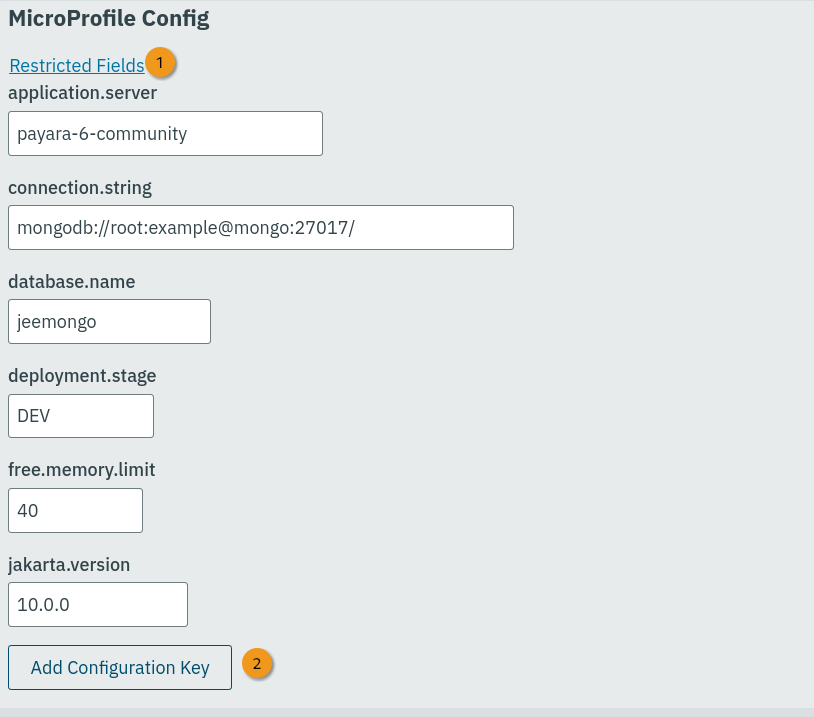Click the deployment.stage label
The width and height of the screenshot is (814, 717).
(x=82, y=376)
